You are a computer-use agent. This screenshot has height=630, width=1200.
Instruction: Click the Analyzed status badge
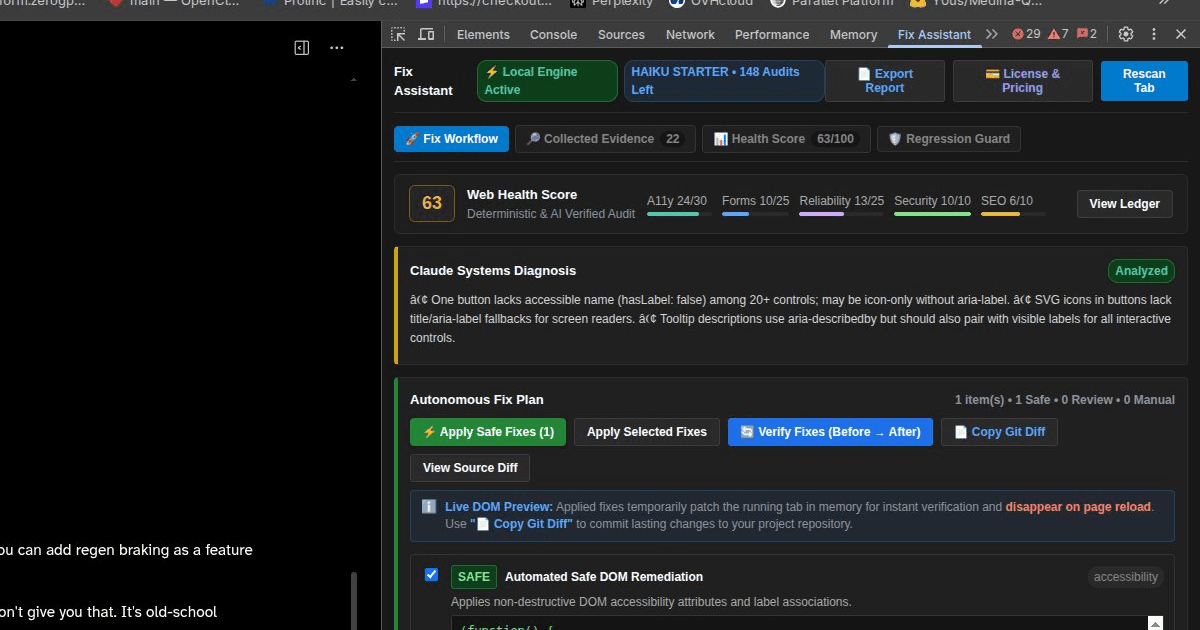click(1141, 271)
